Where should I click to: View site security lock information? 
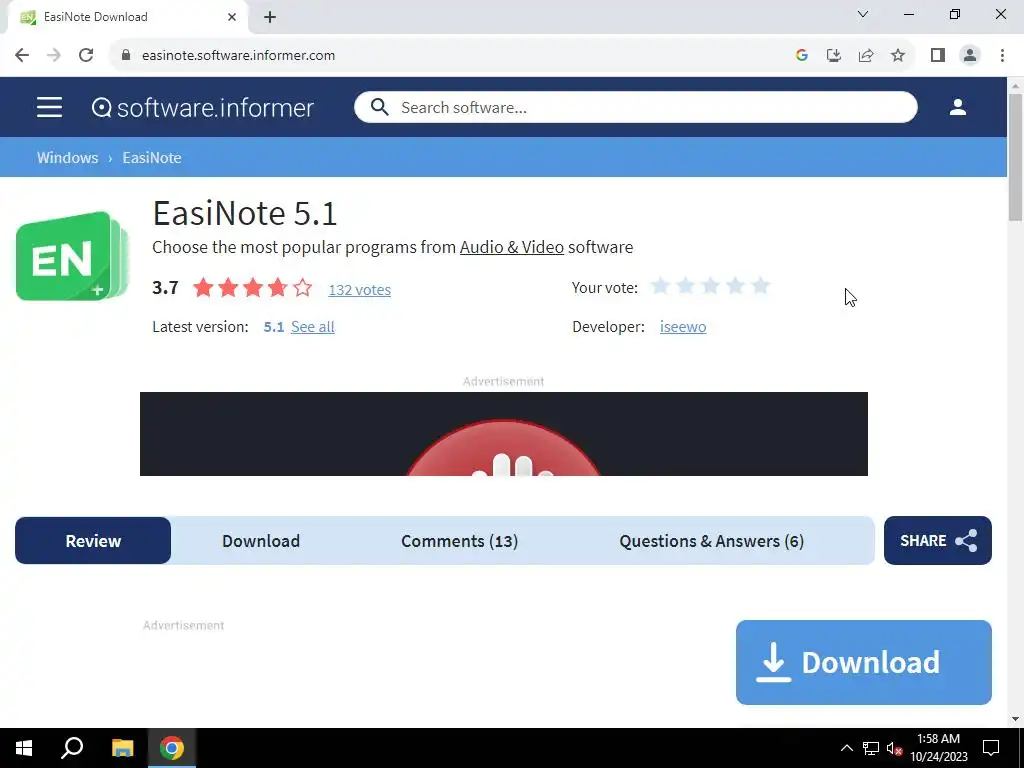[x=126, y=55]
